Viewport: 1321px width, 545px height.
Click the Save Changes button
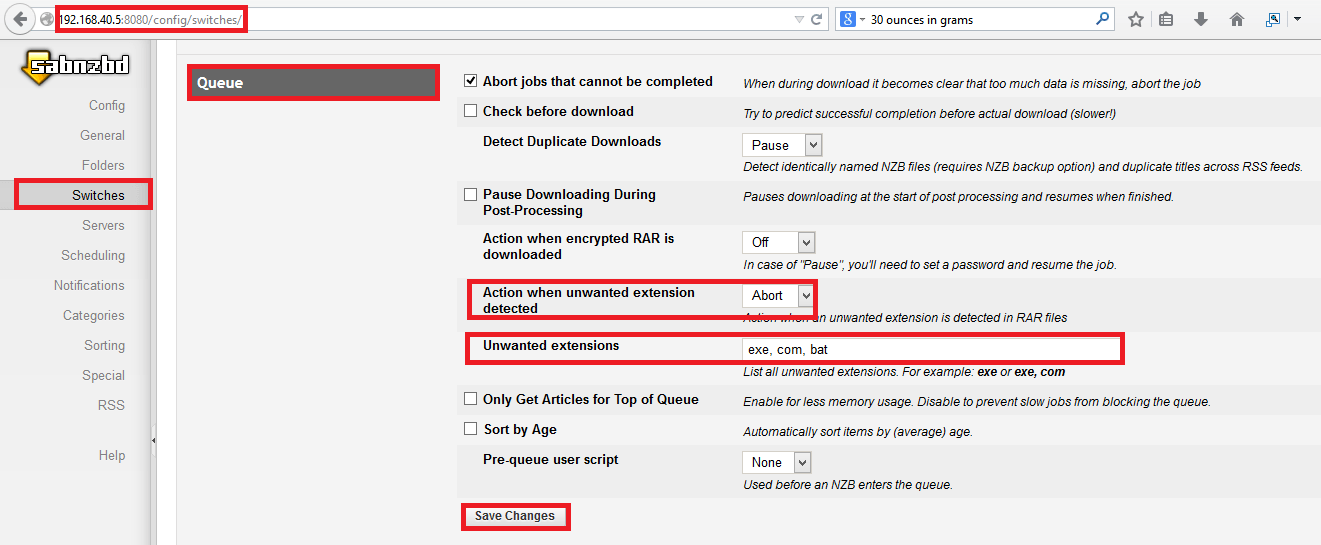point(514,516)
